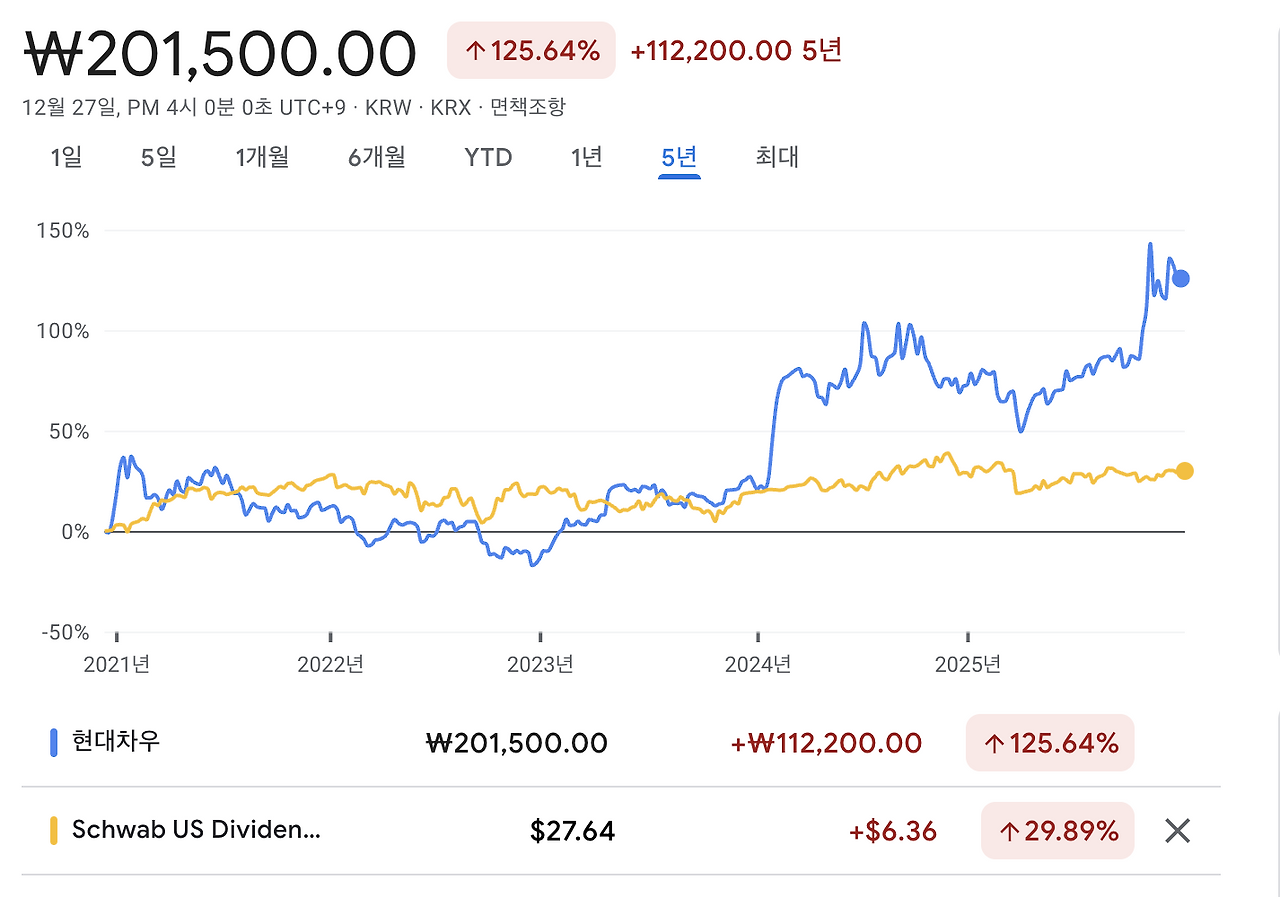Select the 1개월 range tab

pyautogui.click(x=261, y=157)
